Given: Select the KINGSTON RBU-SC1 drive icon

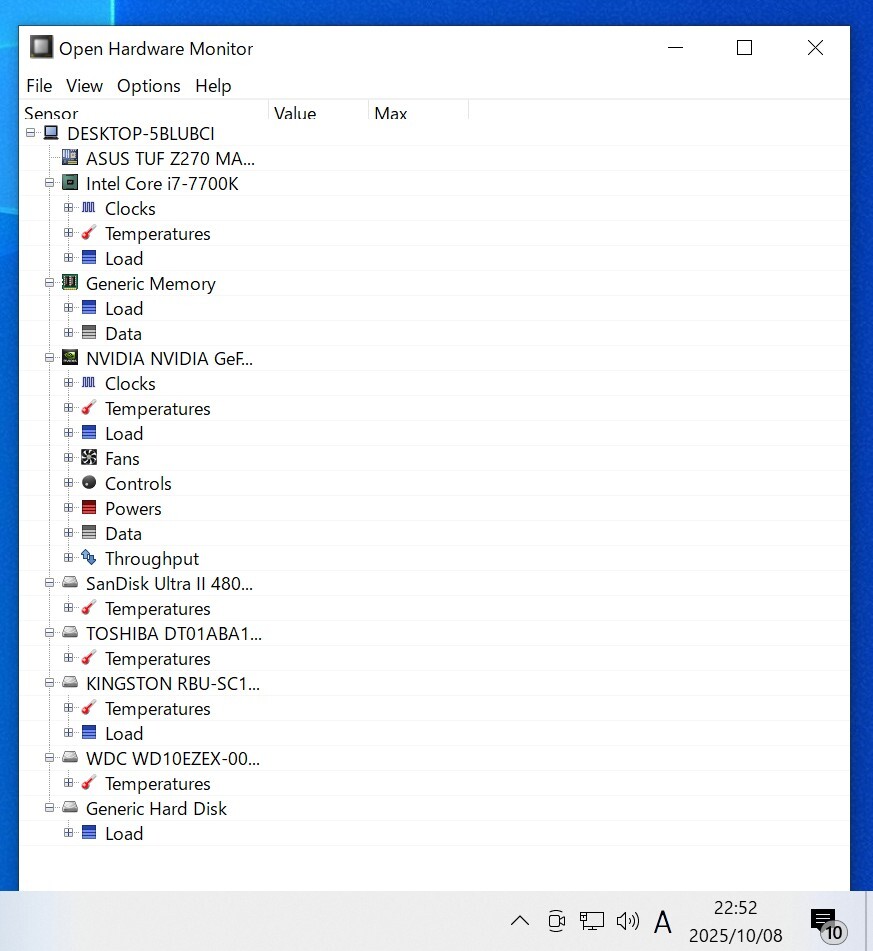Looking at the screenshot, I should [70, 683].
